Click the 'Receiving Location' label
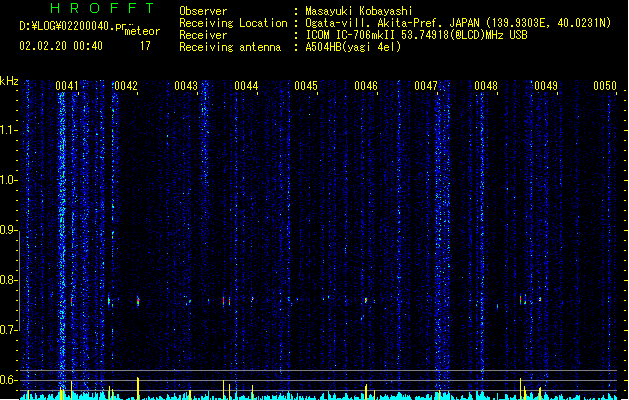This screenshot has height=400, width=629. tap(233, 23)
